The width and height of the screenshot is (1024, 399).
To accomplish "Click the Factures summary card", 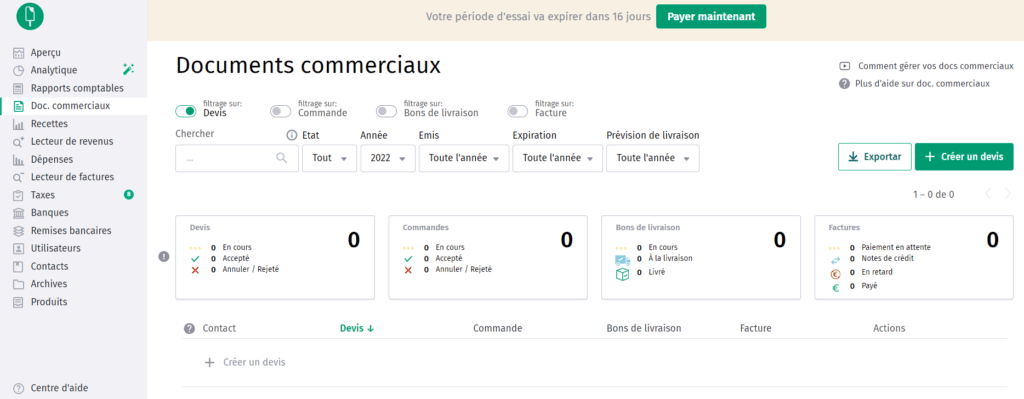I will point(914,257).
